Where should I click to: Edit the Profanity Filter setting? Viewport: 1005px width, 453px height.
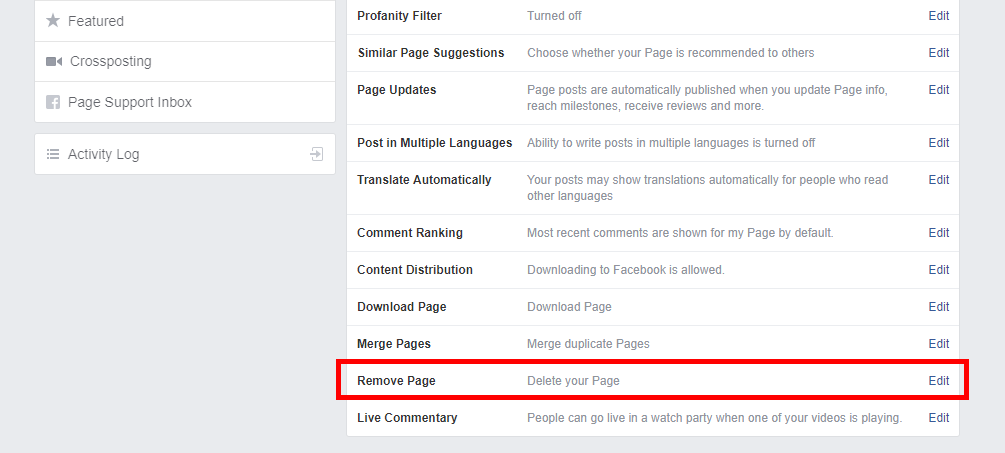938,16
